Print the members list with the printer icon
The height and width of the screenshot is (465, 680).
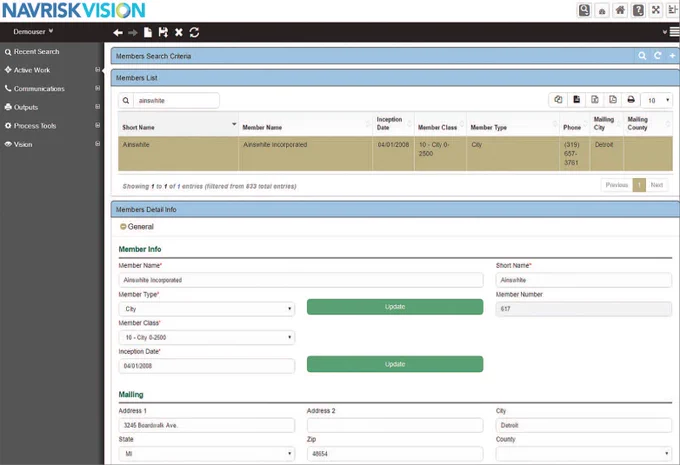tap(631, 100)
